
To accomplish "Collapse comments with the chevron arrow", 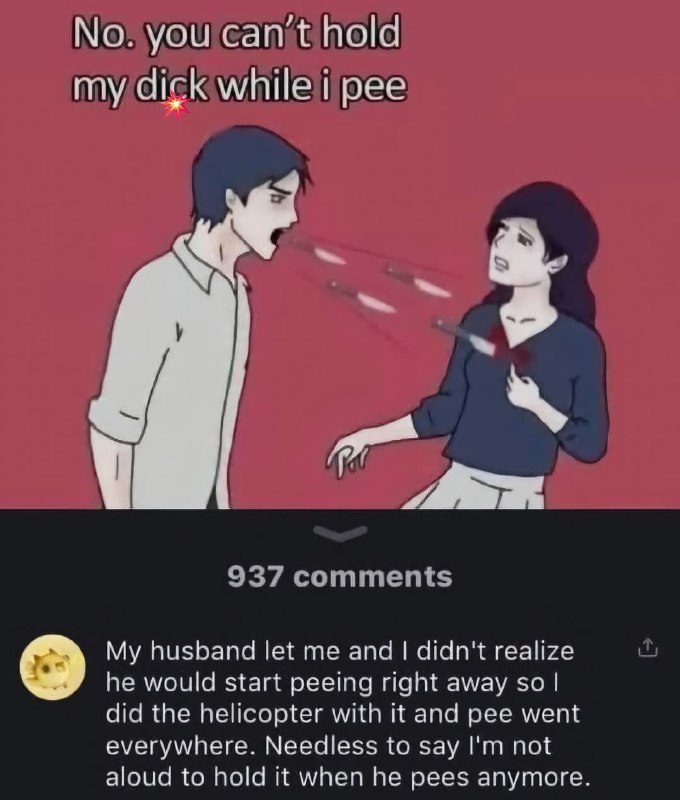I will pos(340,532).
